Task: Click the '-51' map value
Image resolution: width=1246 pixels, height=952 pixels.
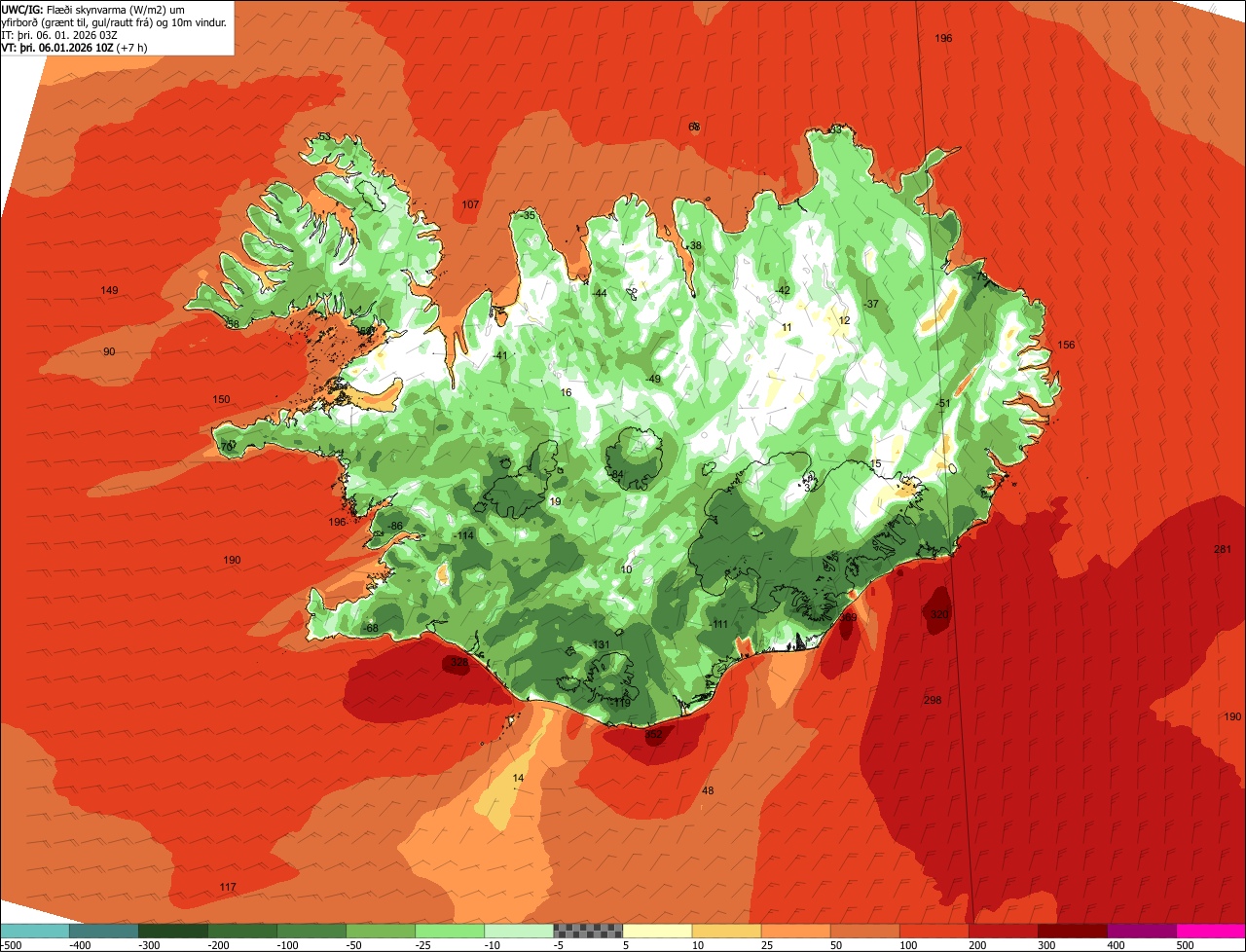Action: coord(942,403)
